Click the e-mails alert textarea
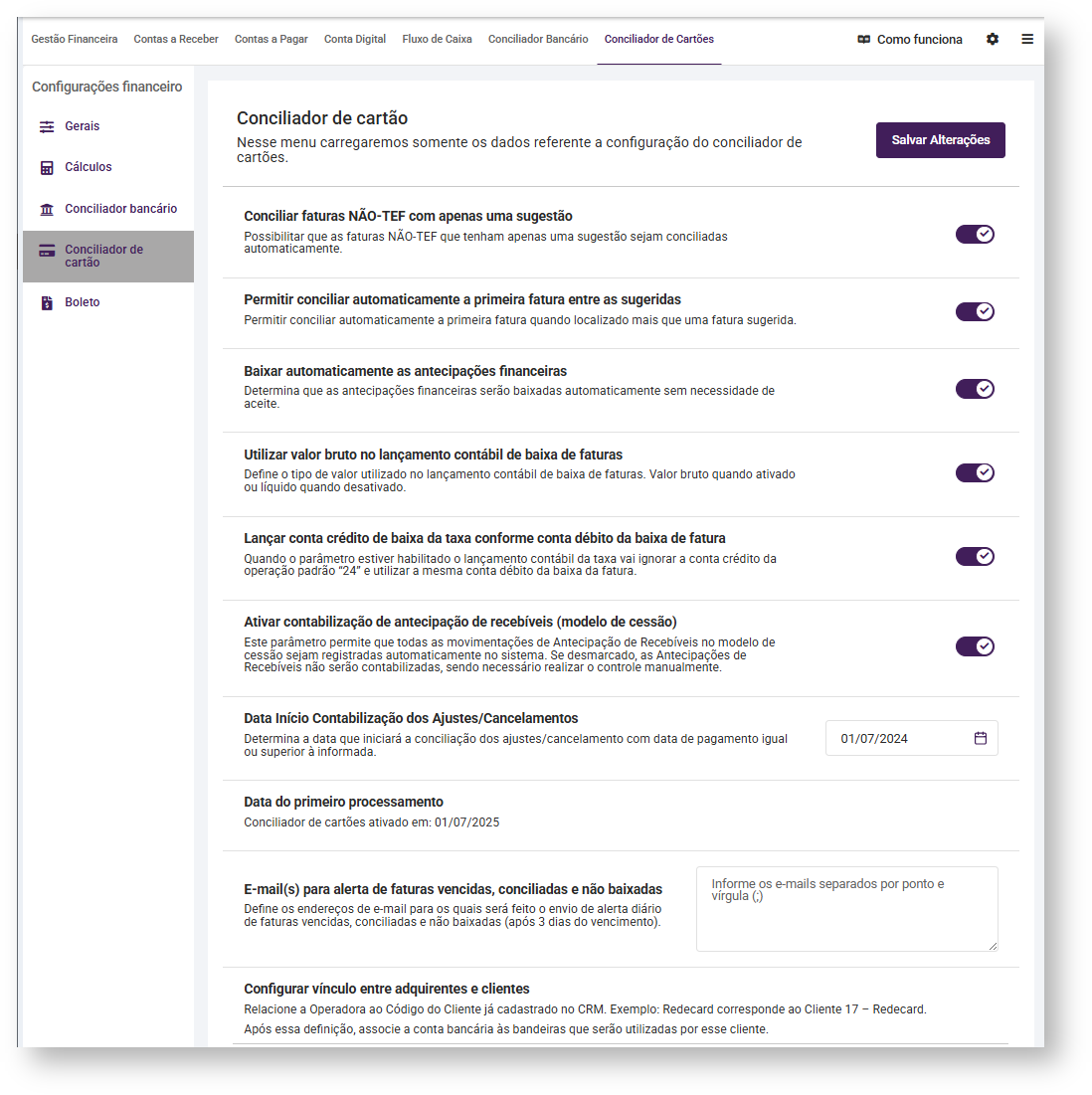The image size is (1092, 1095). click(x=847, y=909)
